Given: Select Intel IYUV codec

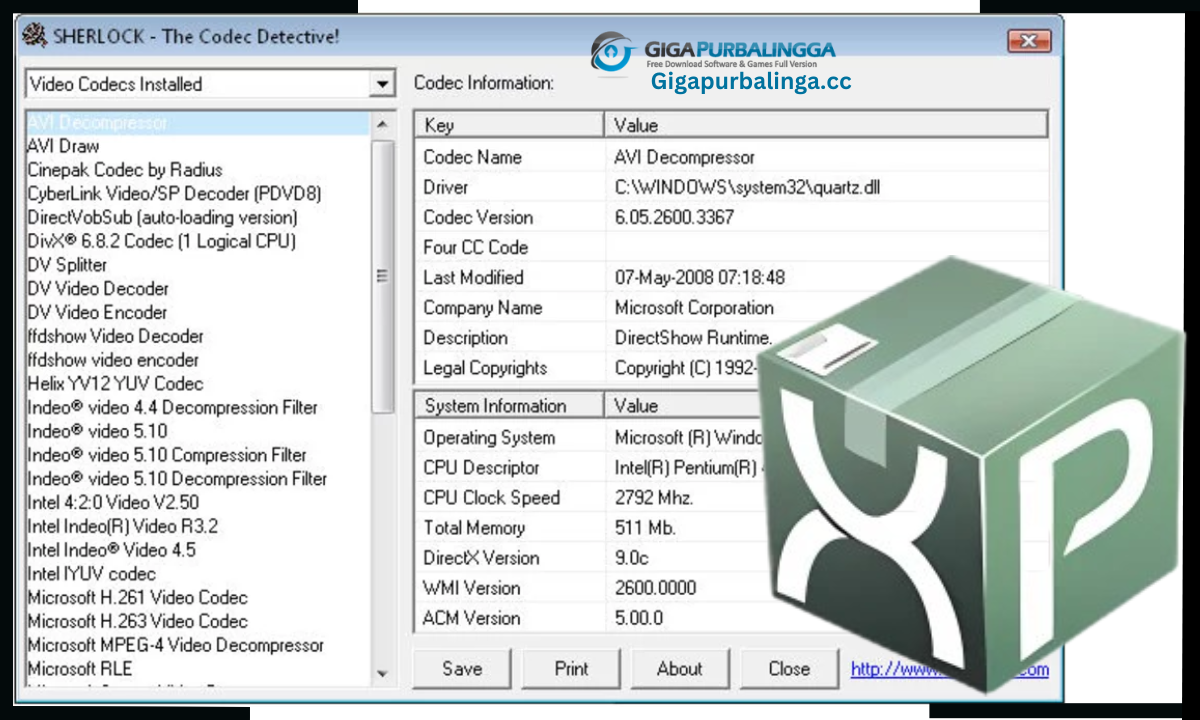Looking at the screenshot, I should 92,574.
